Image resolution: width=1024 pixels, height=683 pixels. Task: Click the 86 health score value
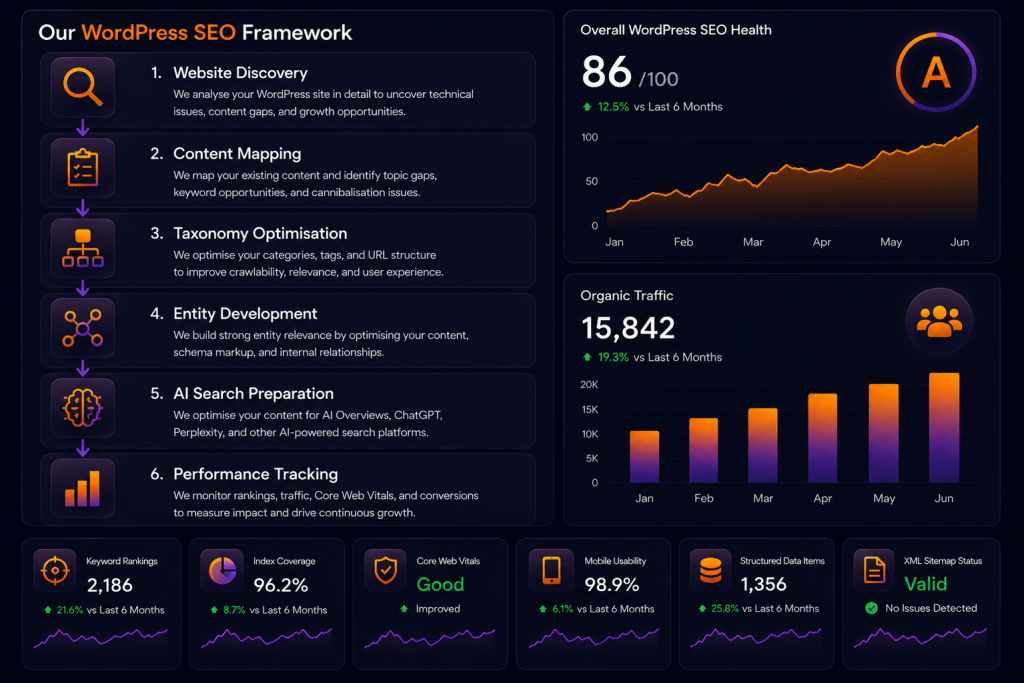607,71
